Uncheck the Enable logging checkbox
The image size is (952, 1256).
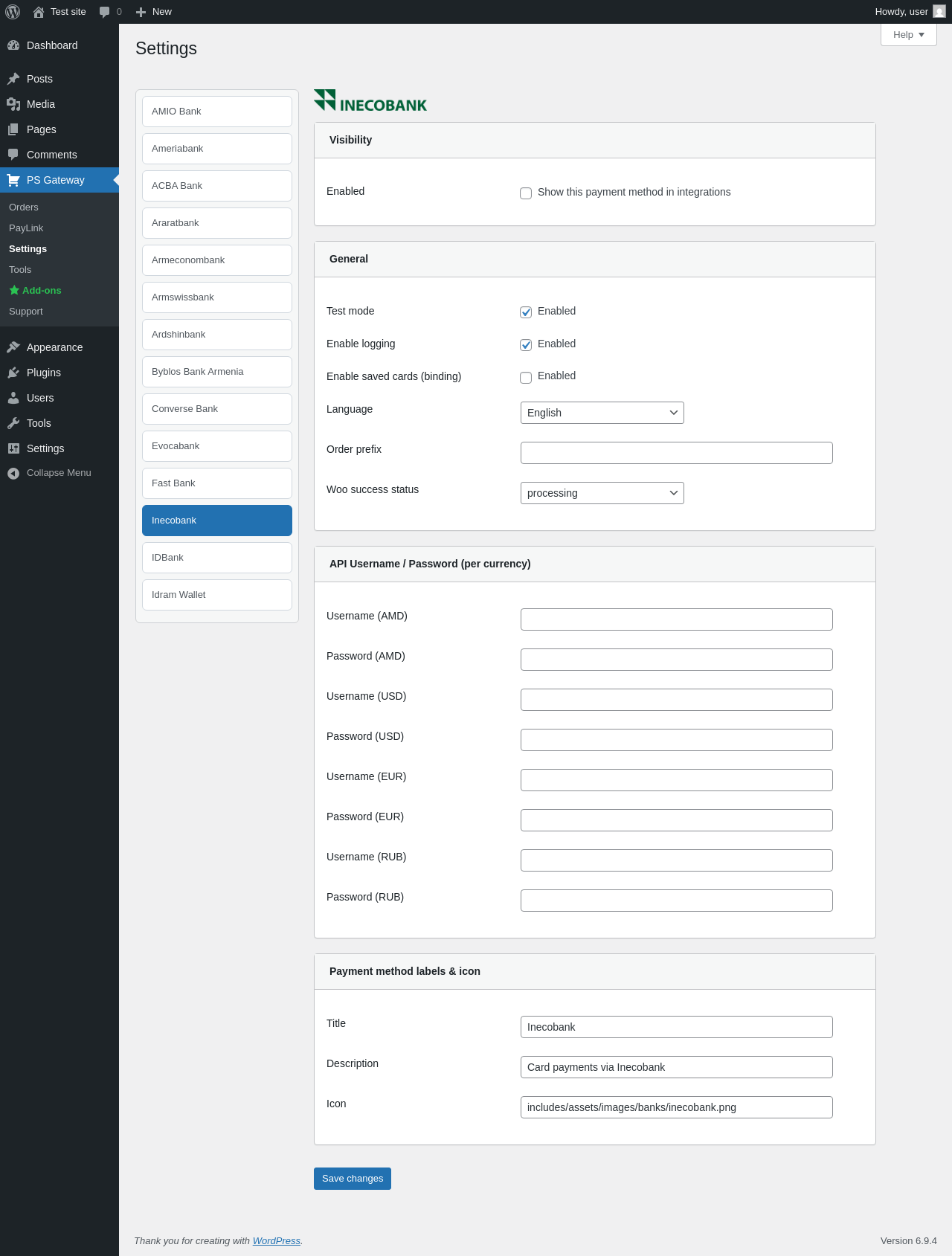coord(526,345)
